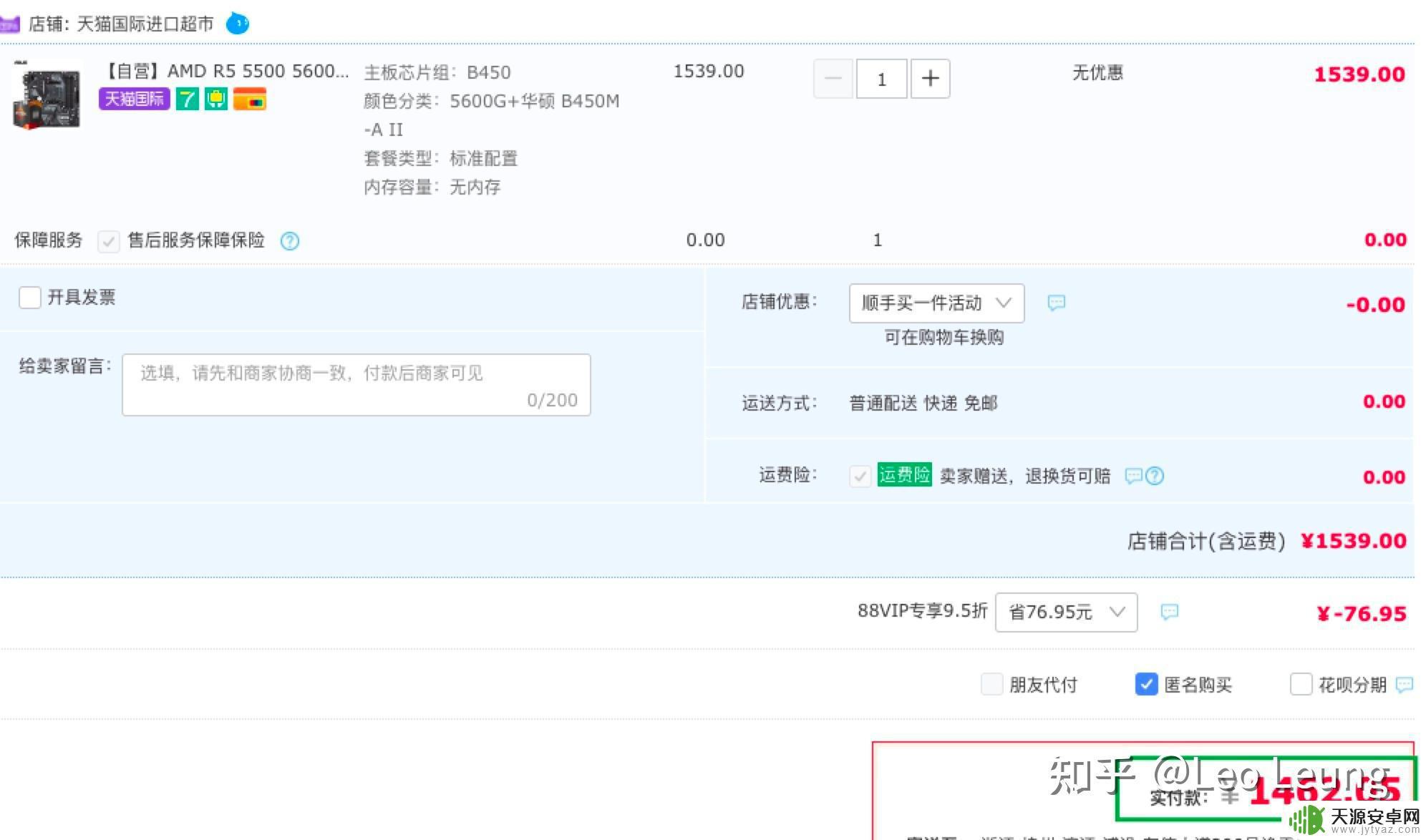Click the purple 天猫国际 badge

[x=135, y=99]
